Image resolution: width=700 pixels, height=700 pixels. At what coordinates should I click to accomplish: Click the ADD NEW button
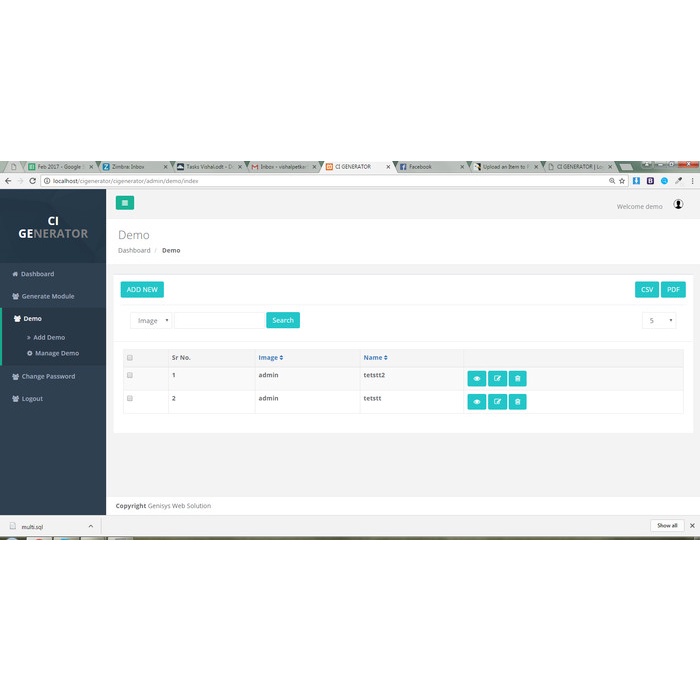(142, 289)
